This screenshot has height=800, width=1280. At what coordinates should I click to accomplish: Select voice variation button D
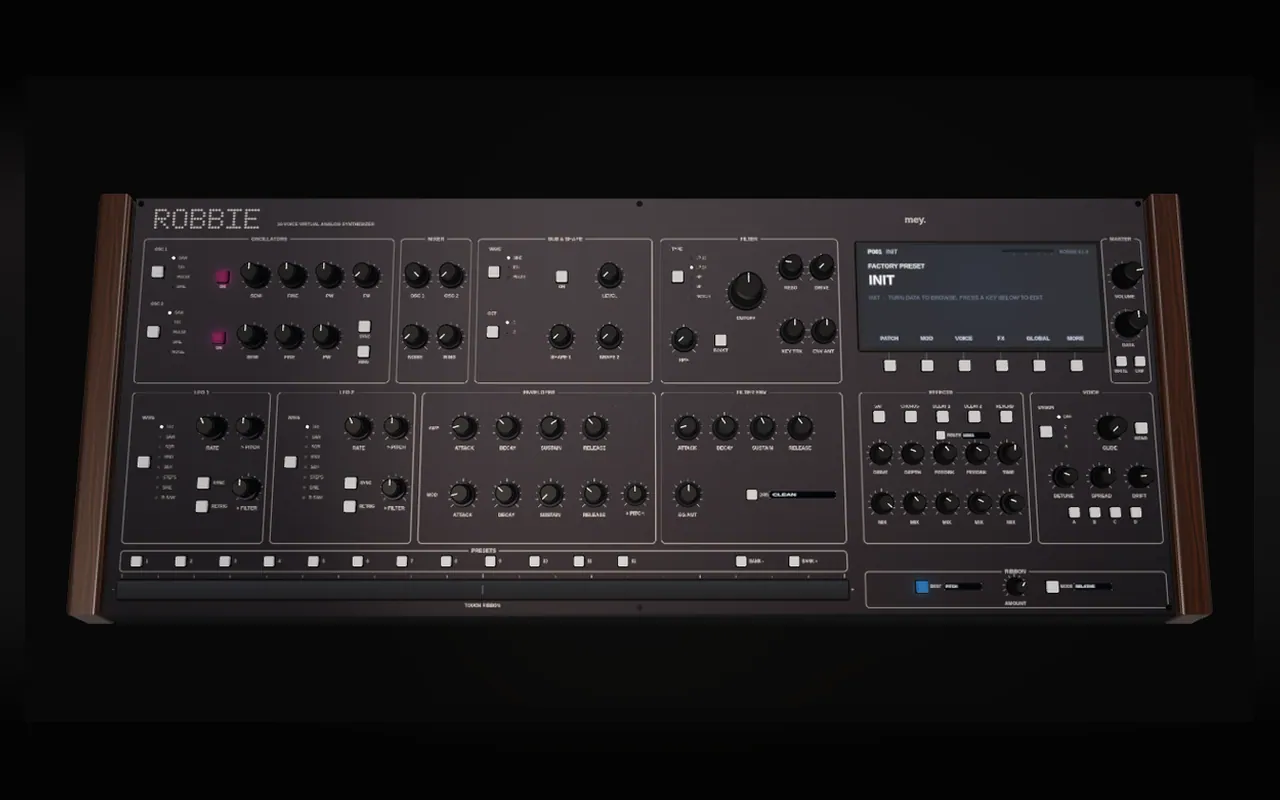pyautogui.click(x=1135, y=513)
